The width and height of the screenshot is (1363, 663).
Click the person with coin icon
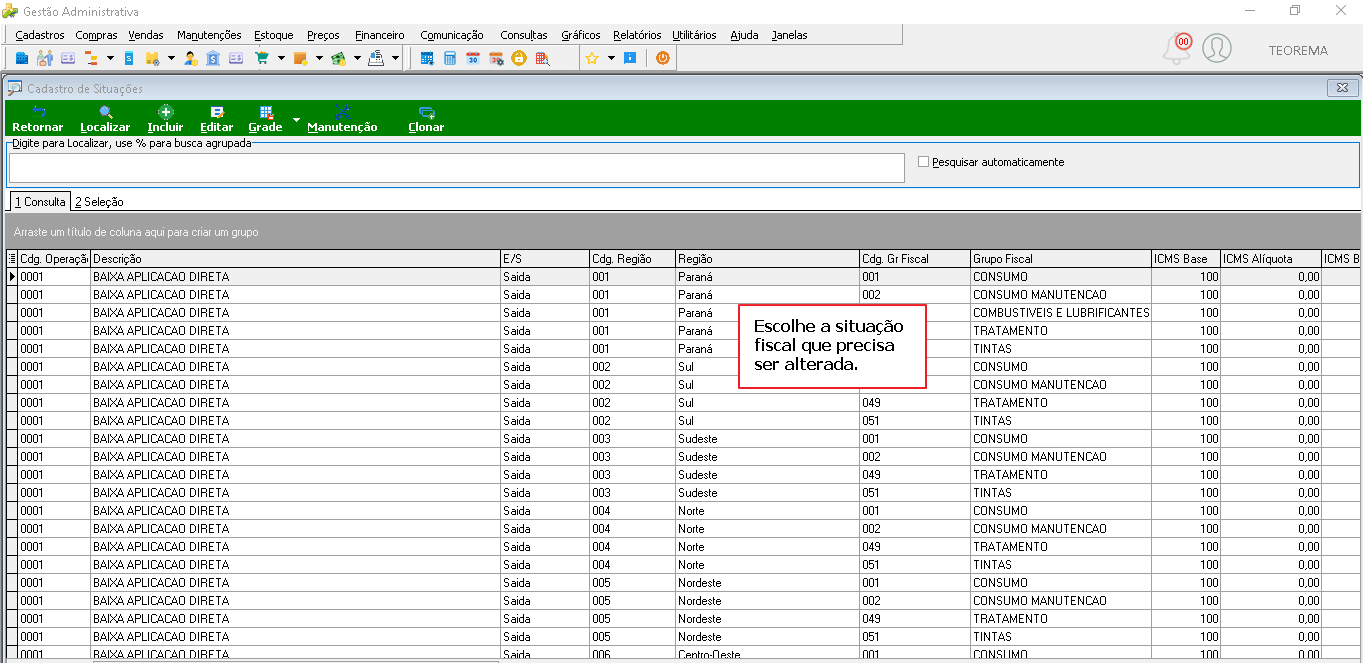191,58
